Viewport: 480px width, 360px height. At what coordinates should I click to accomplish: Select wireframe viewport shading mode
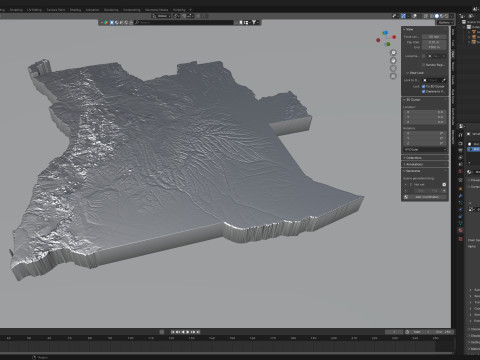[432, 16]
